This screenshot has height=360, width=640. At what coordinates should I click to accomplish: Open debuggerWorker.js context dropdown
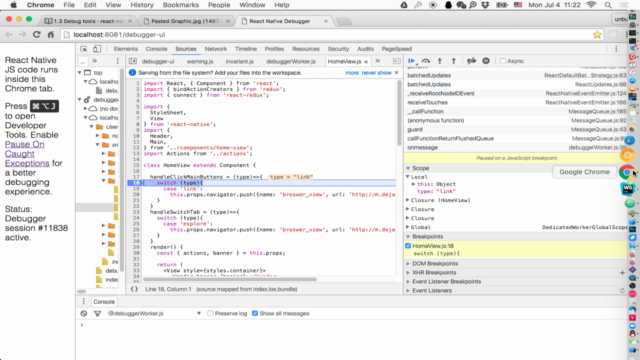pyautogui.click(x=154, y=313)
